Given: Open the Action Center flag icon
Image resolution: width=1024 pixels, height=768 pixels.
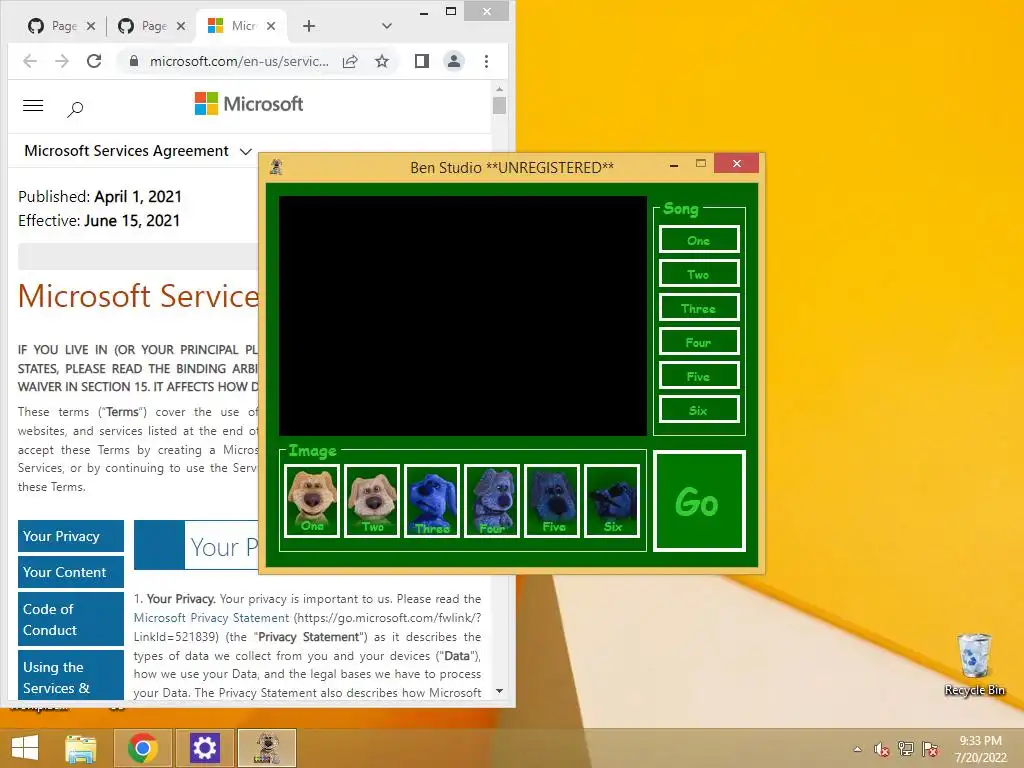Looking at the screenshot, I should 930,749.
